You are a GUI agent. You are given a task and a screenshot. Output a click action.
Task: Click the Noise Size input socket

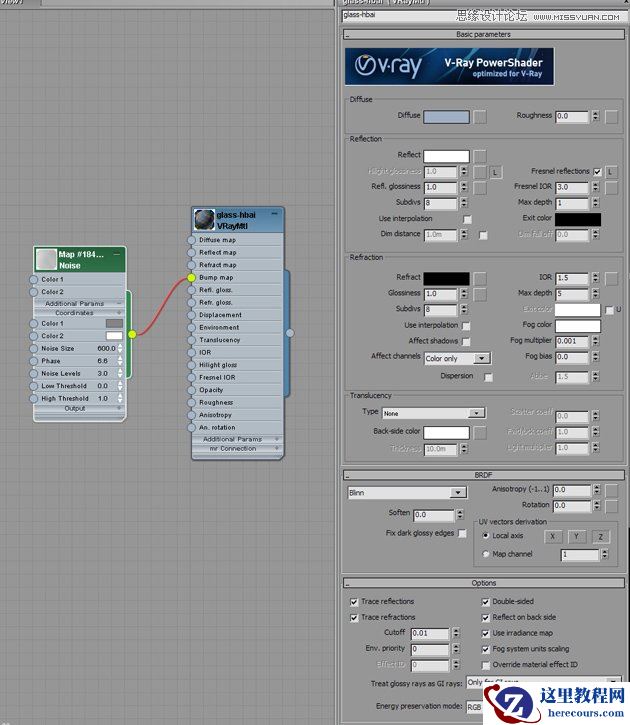(33, 349)
